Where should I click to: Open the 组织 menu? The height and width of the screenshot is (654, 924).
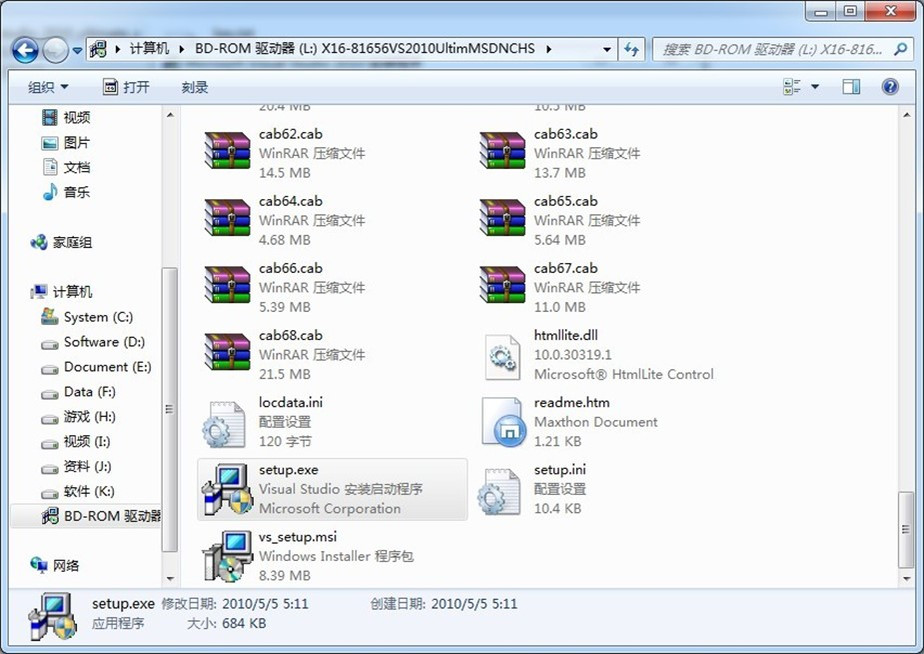tap(48, 87)
